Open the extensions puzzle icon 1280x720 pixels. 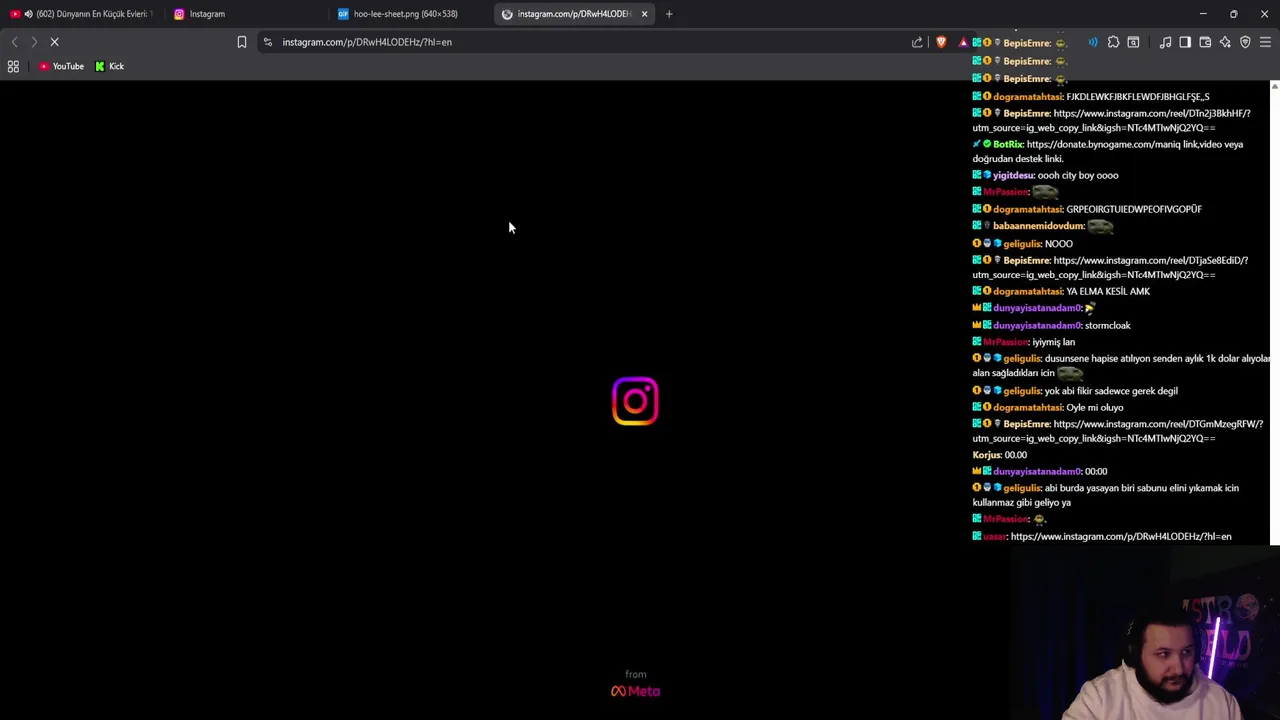point(1113,42)
